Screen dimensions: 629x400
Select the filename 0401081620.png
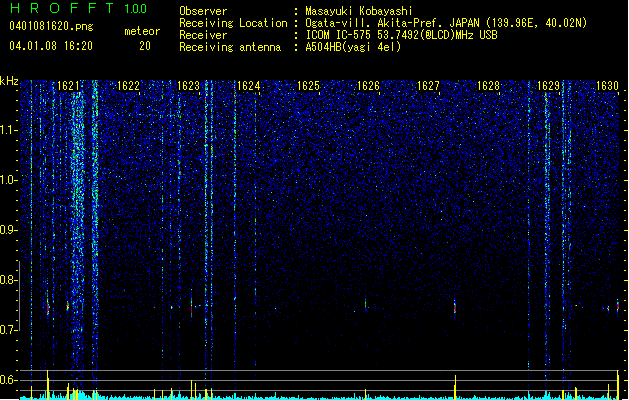pos(51,27)
